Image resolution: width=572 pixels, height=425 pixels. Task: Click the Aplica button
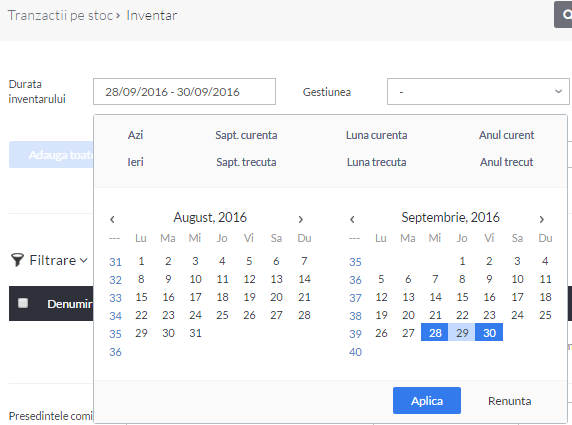[427, 401]
